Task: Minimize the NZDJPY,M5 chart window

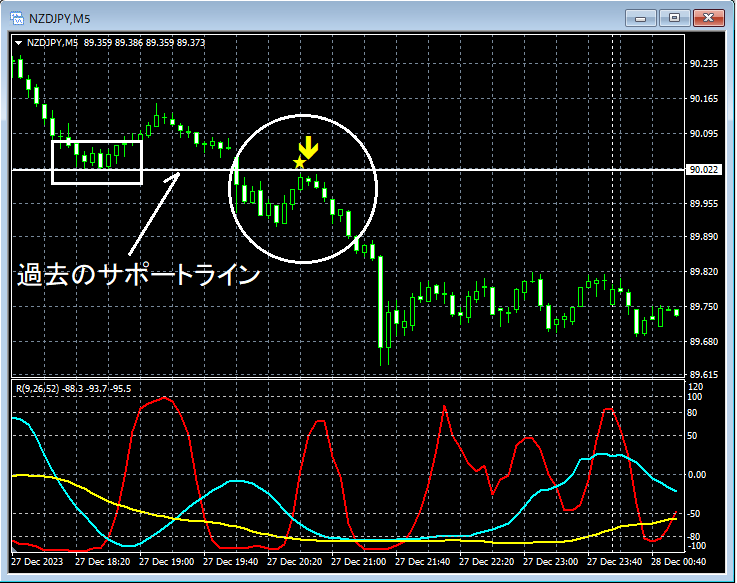Action: (640, 18)
